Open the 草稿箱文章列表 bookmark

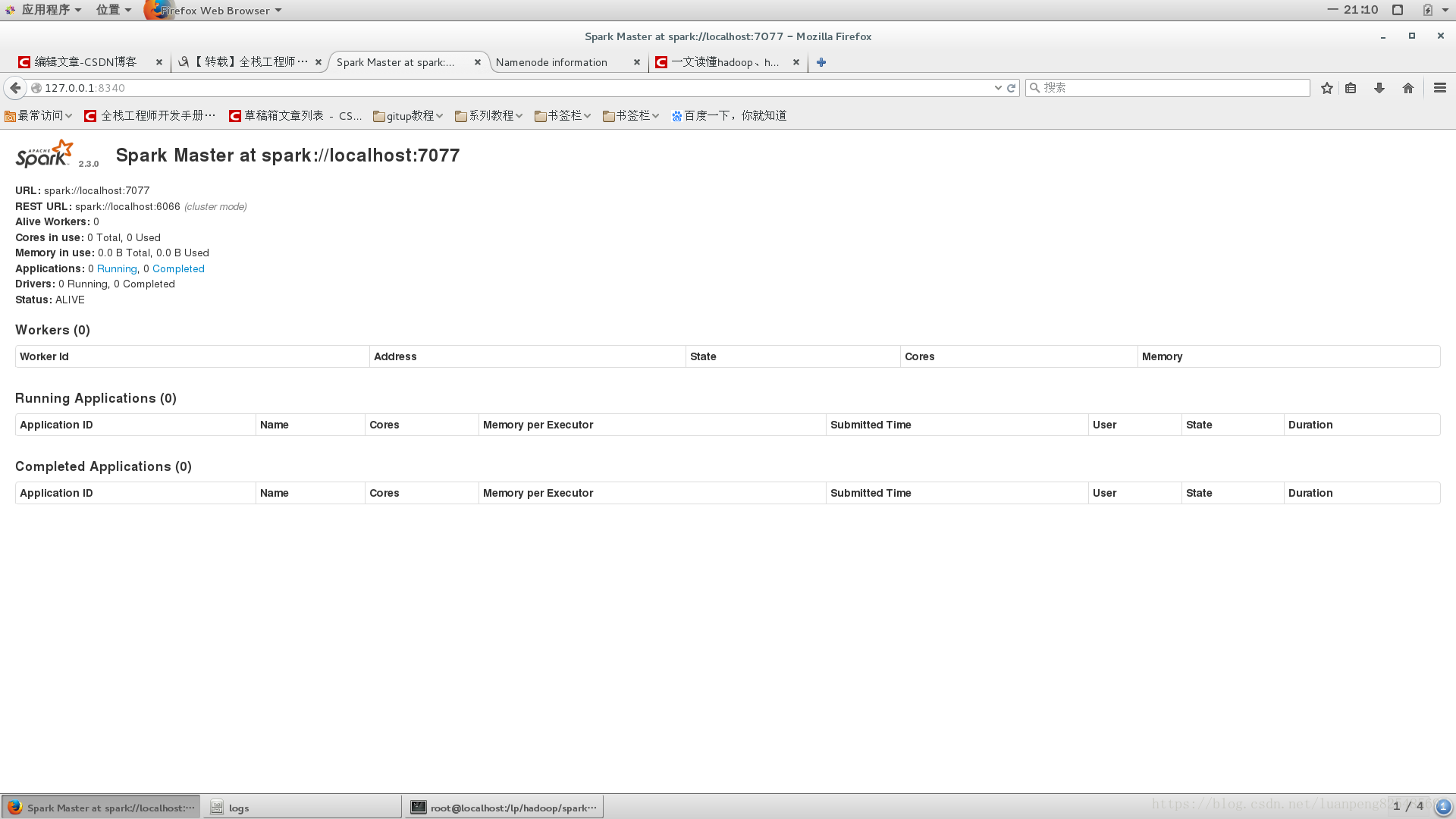295,116
